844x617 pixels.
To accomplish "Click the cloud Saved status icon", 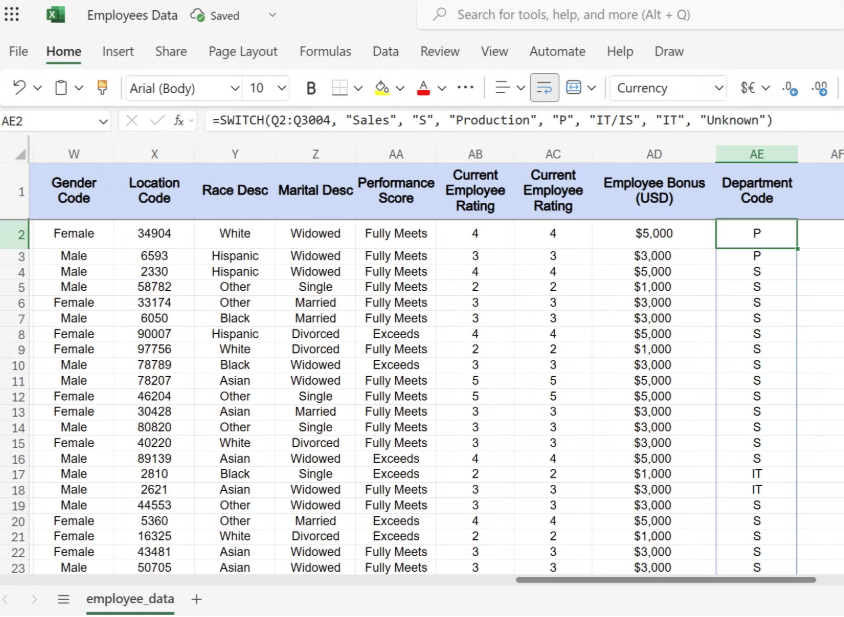I will click(198, 15).
